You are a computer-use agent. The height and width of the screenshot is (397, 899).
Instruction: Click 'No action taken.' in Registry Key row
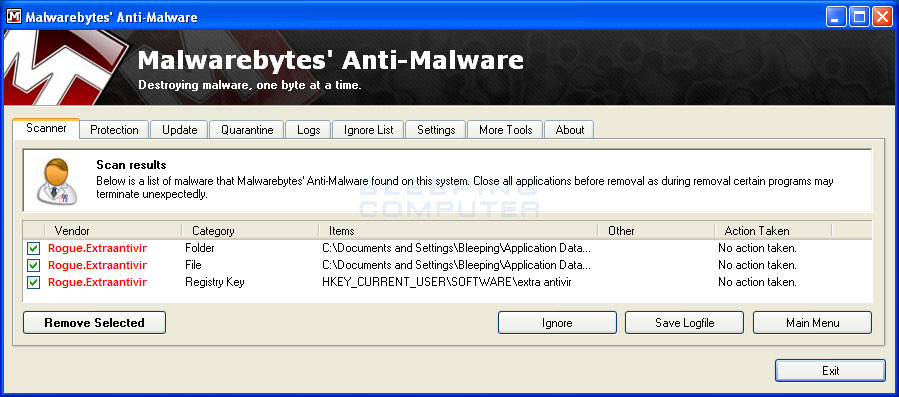(757, 282)
